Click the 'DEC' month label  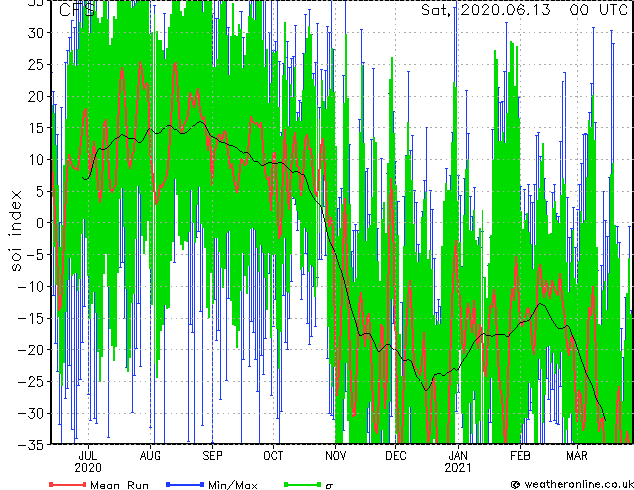click(x=396, y=456)
